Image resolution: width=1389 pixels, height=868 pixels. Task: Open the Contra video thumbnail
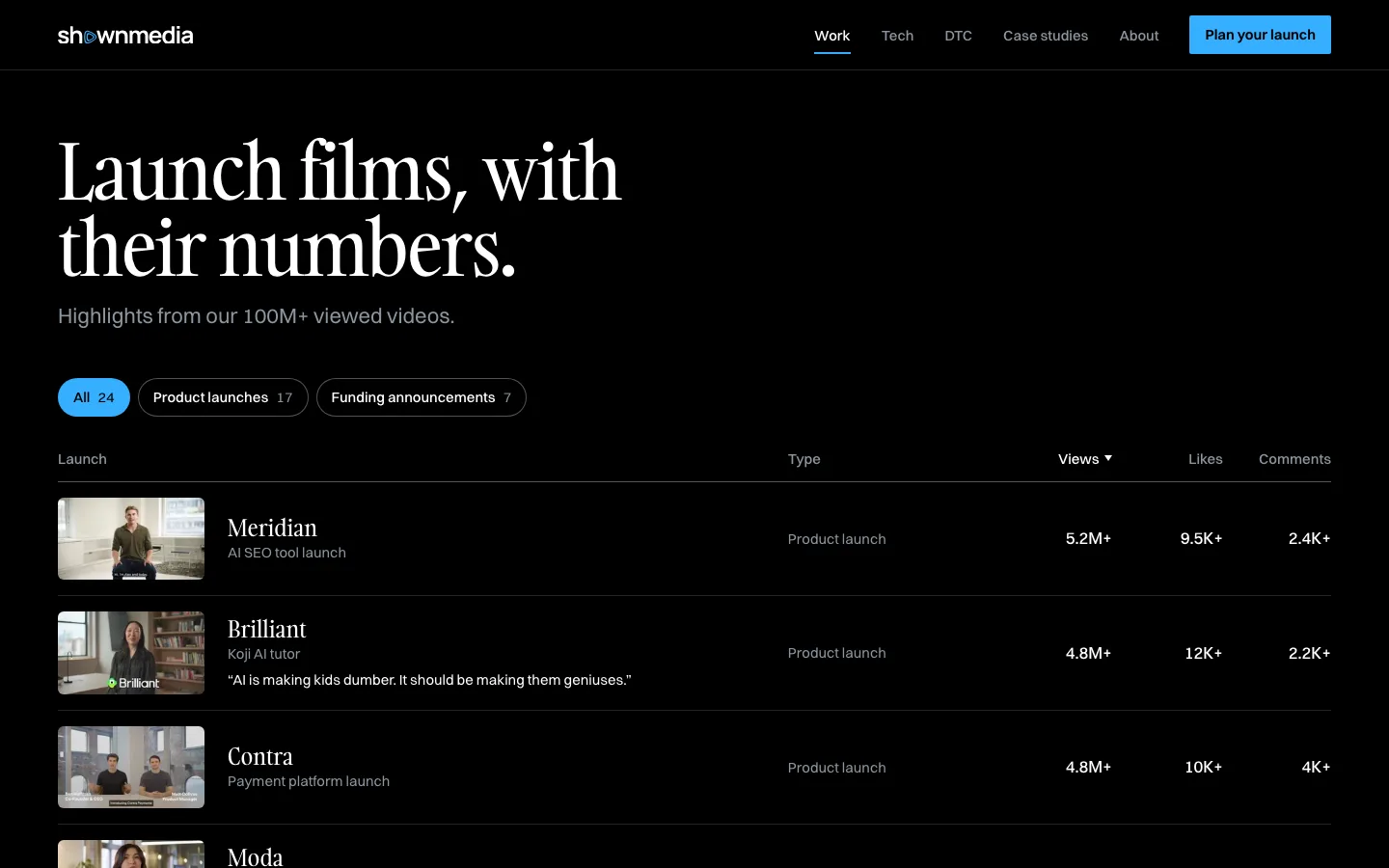[x=131, y=767]
